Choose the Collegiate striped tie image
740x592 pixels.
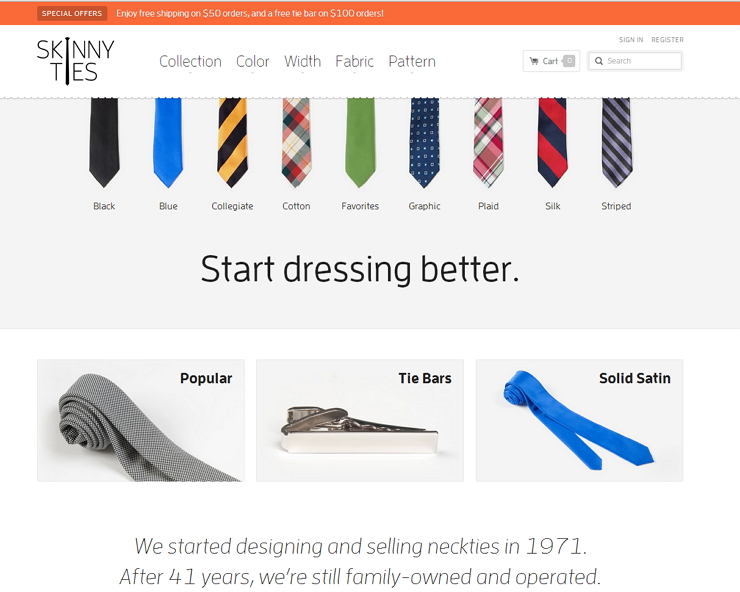pyautogui.click(x=232, y=143)
